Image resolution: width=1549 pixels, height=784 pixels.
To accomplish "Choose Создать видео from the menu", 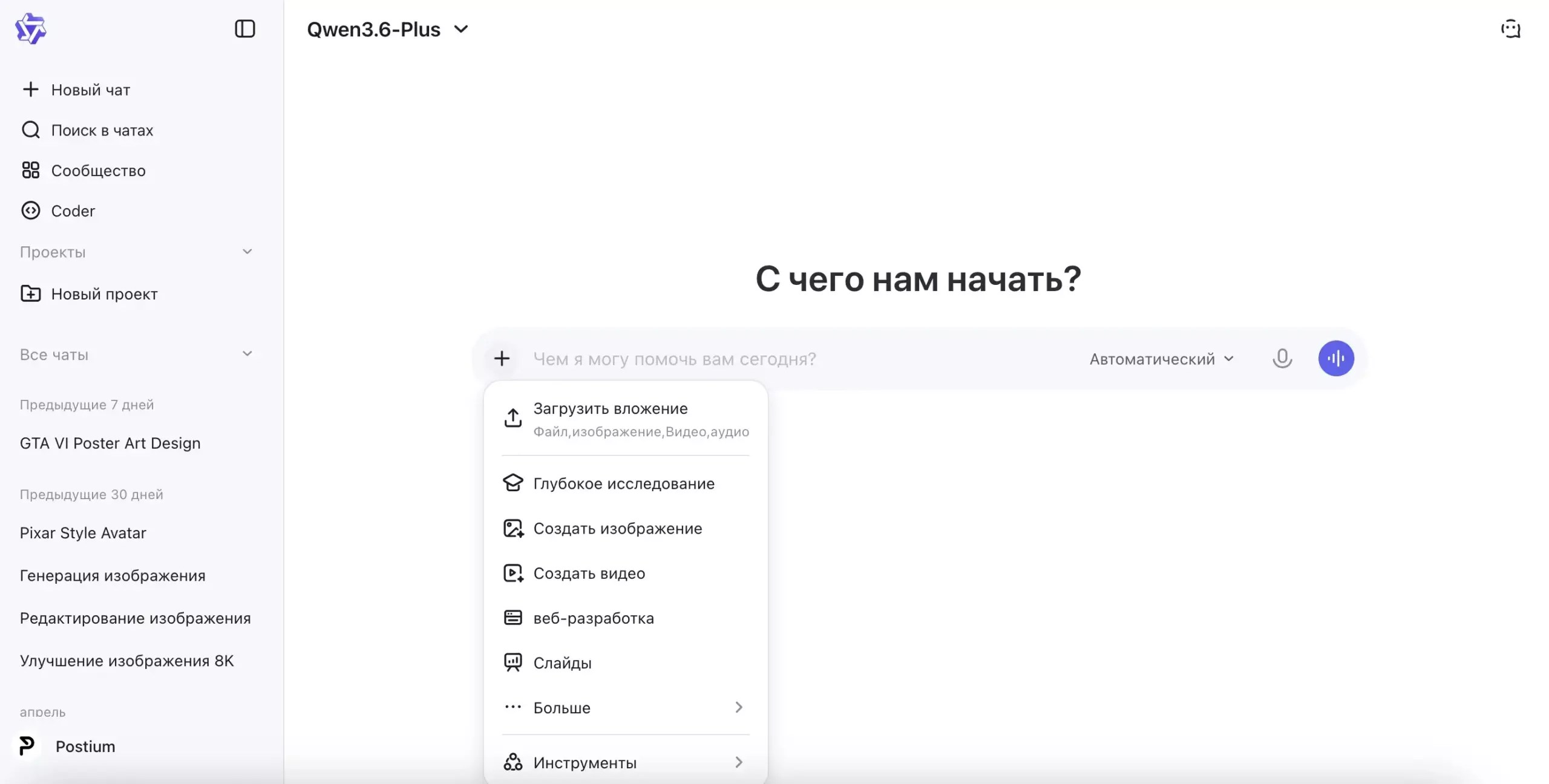I will pos(626,573).
